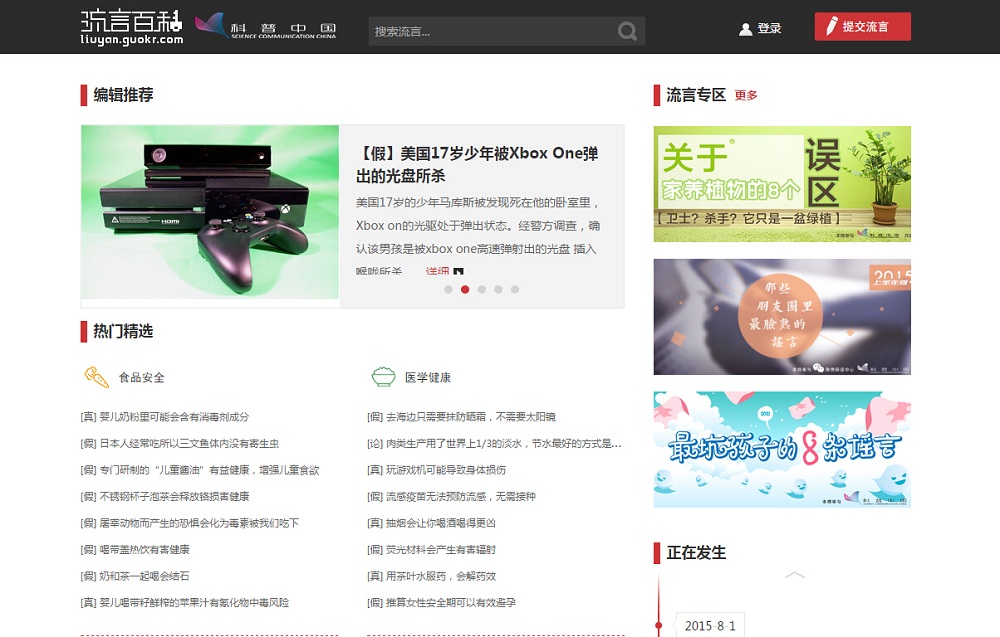The image size is (1000, 637).
Task: Open the 医学健康 category heading
Action: coord(428,377)
